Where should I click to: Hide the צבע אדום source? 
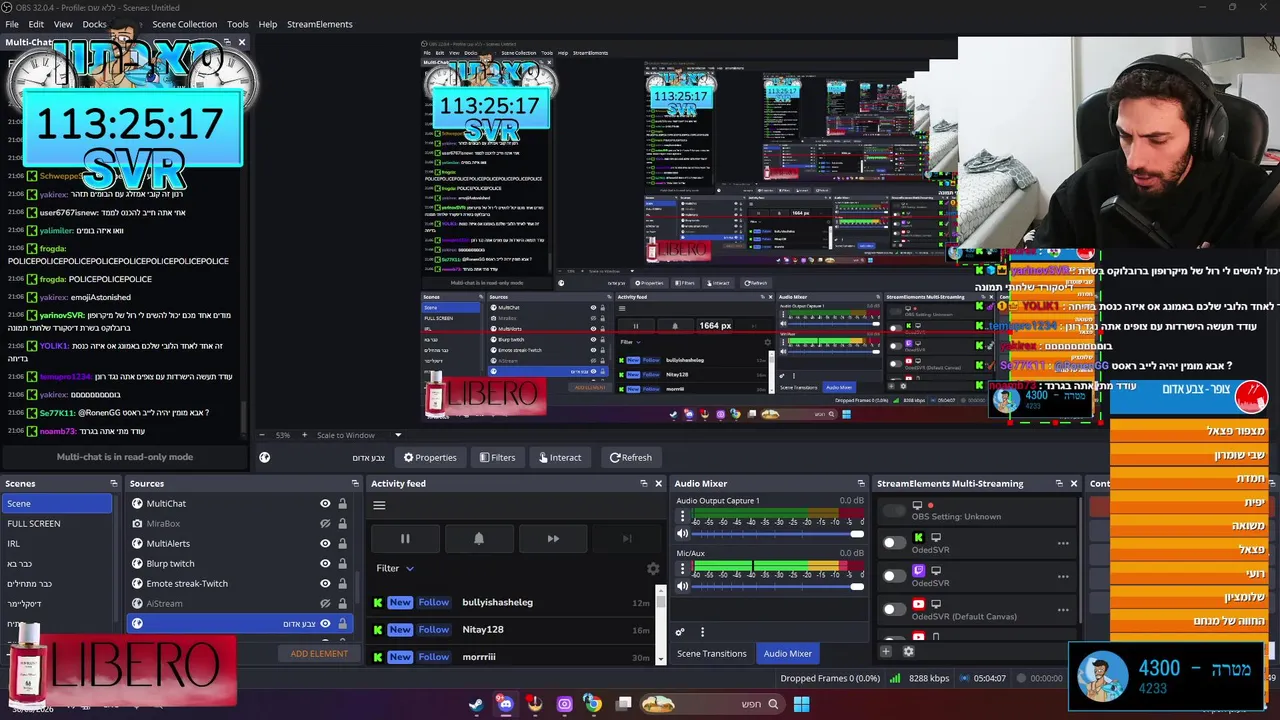pyautogui.click(x=325, y=624)
